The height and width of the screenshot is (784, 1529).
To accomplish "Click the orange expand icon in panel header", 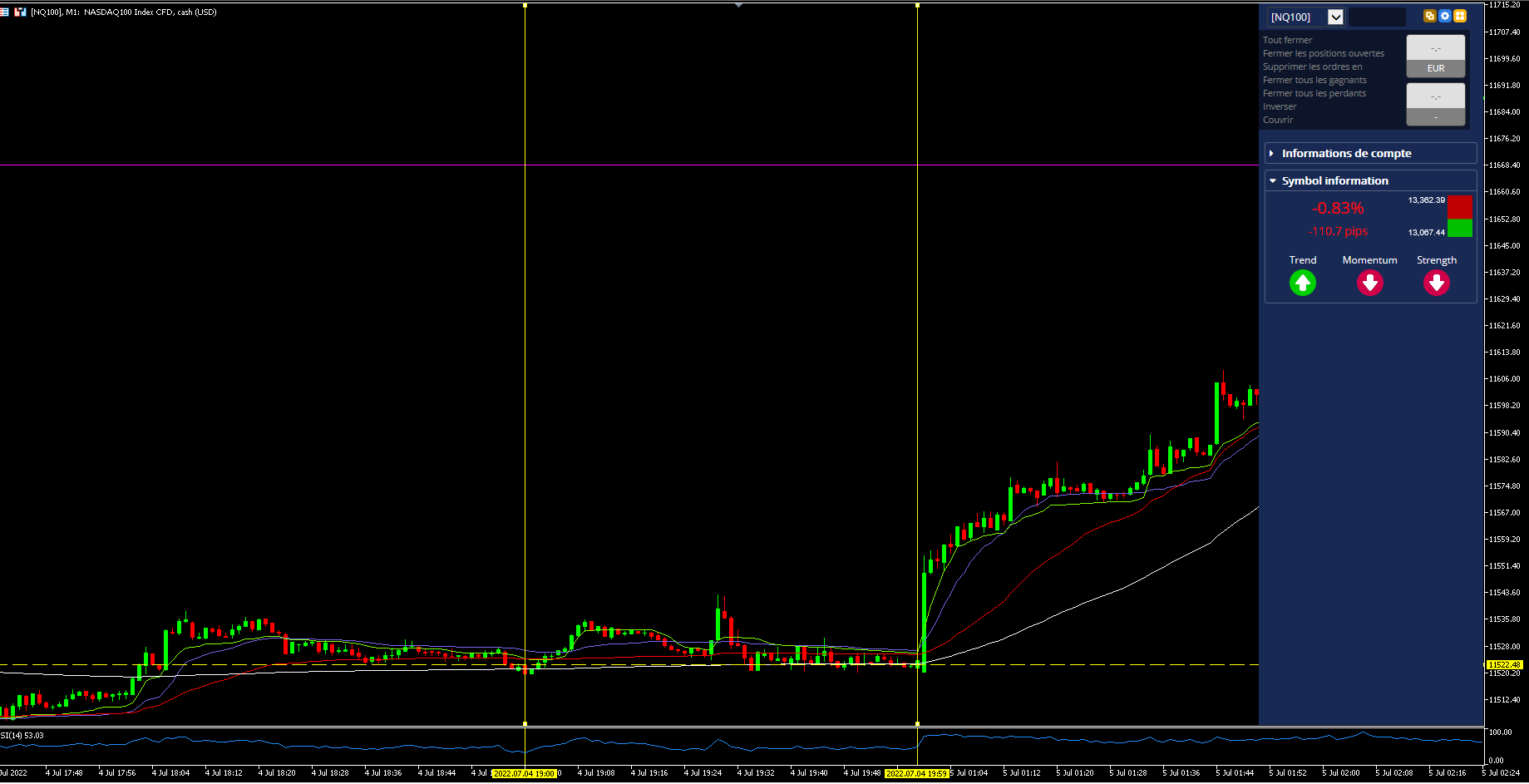I will pyautogui.click(x=1460, y=16).
